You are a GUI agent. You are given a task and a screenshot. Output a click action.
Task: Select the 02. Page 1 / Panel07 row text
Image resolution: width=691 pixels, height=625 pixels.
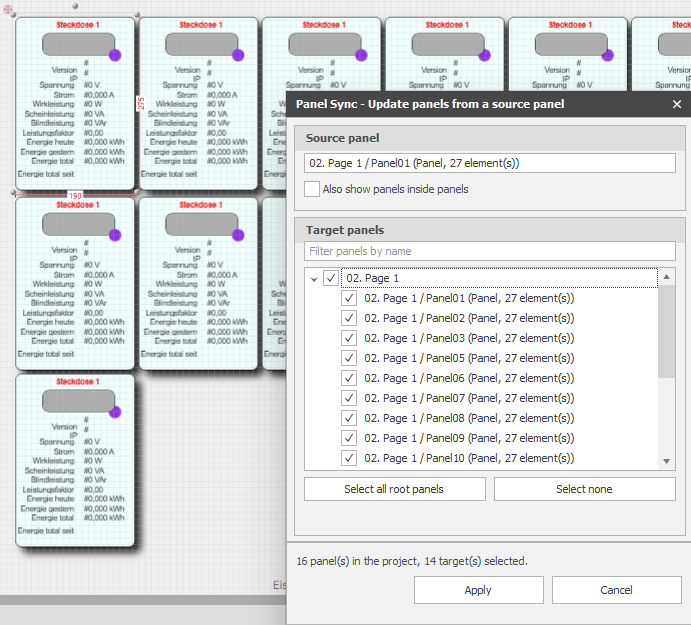(469, 398)
